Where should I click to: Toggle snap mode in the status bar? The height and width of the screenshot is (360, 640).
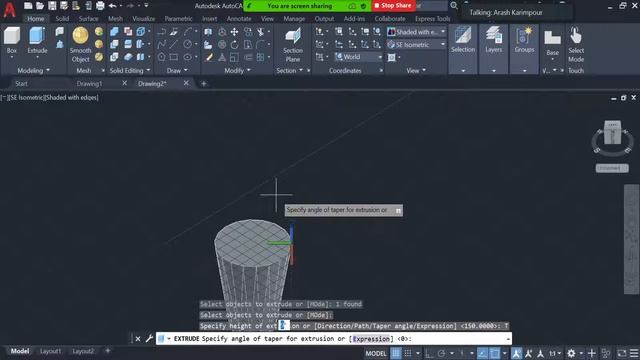[408, 353]
